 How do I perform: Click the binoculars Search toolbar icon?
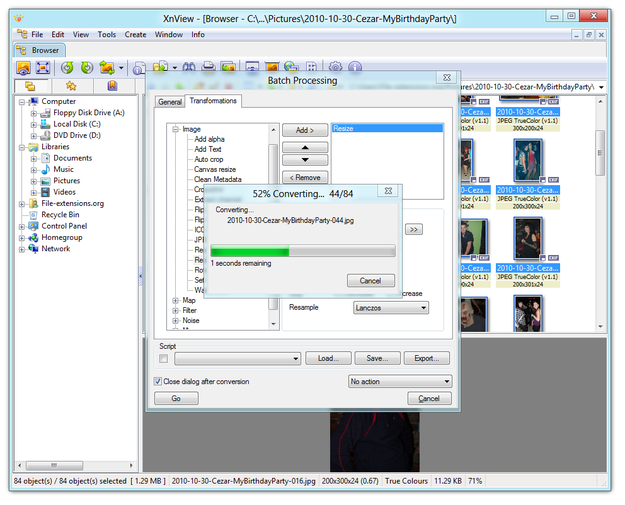[189, 67]
